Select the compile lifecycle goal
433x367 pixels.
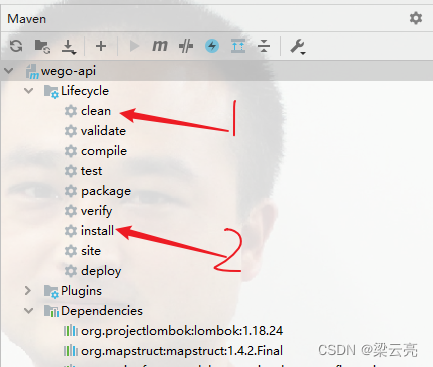tap(104, 151)
